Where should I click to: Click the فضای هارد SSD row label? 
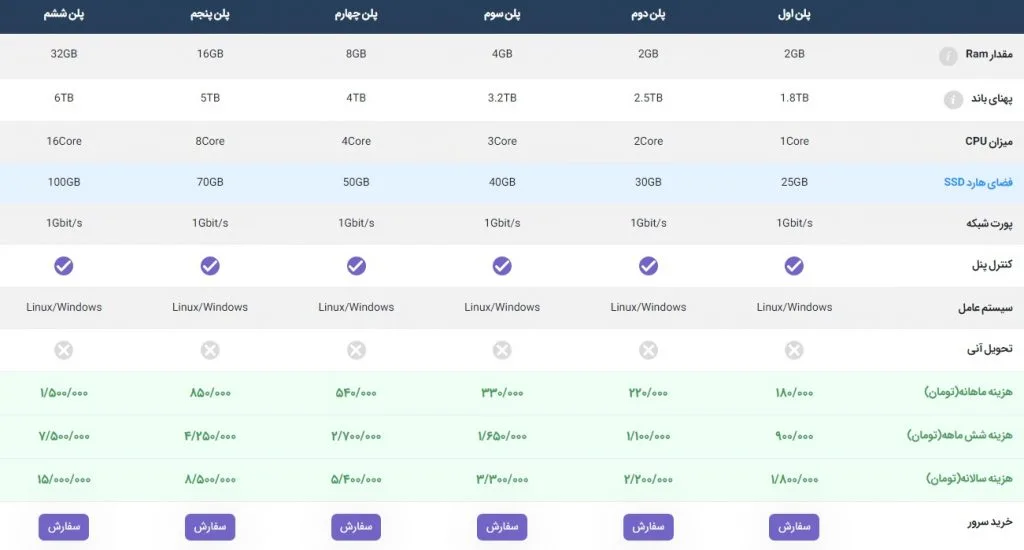click(x=978, y=182)
